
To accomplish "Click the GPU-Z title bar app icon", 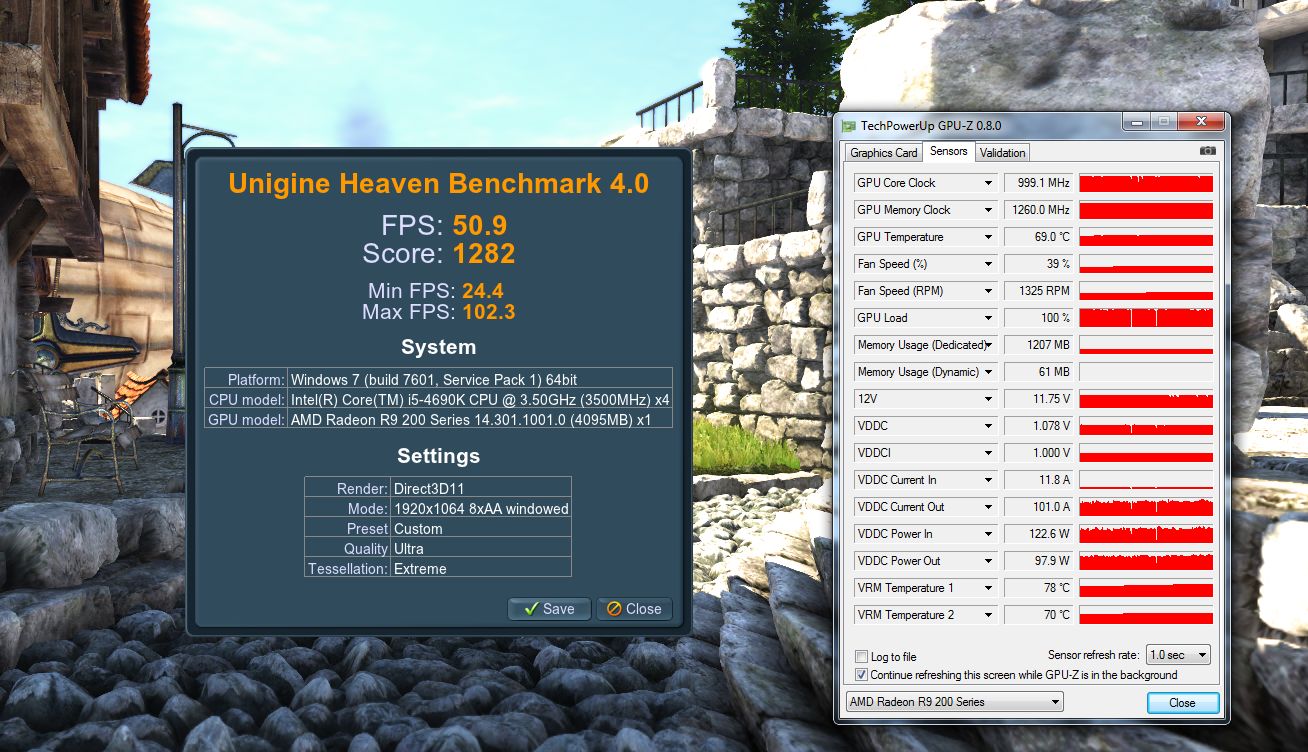I will tap(849, 126).
